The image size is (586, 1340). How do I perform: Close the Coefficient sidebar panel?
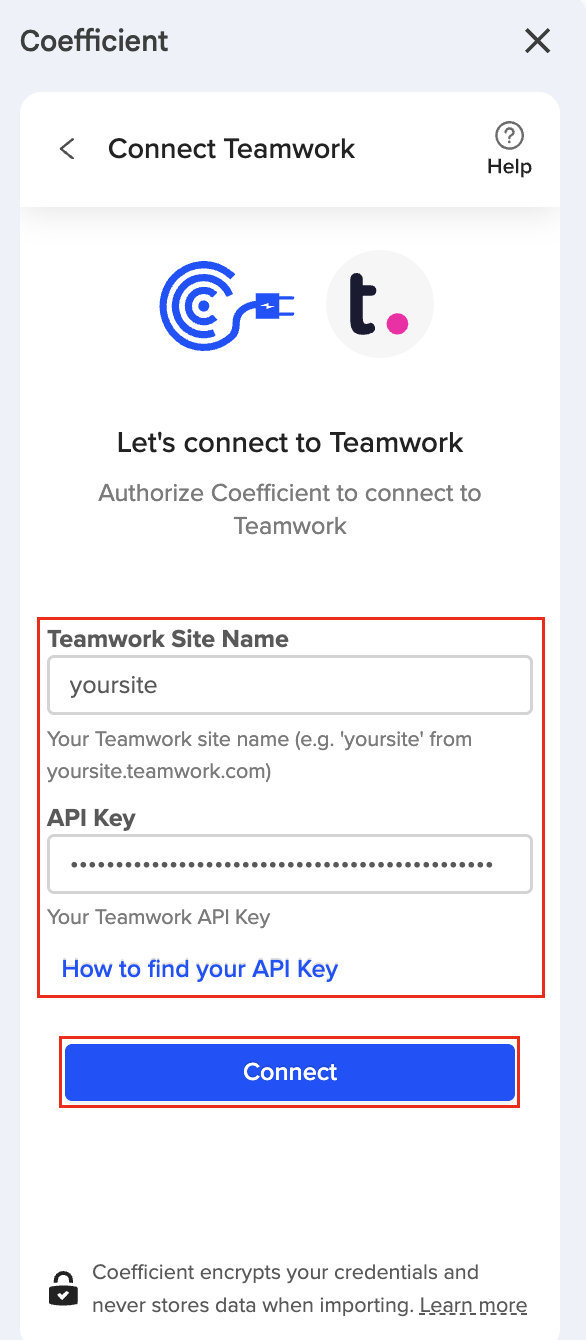point(538,41)
